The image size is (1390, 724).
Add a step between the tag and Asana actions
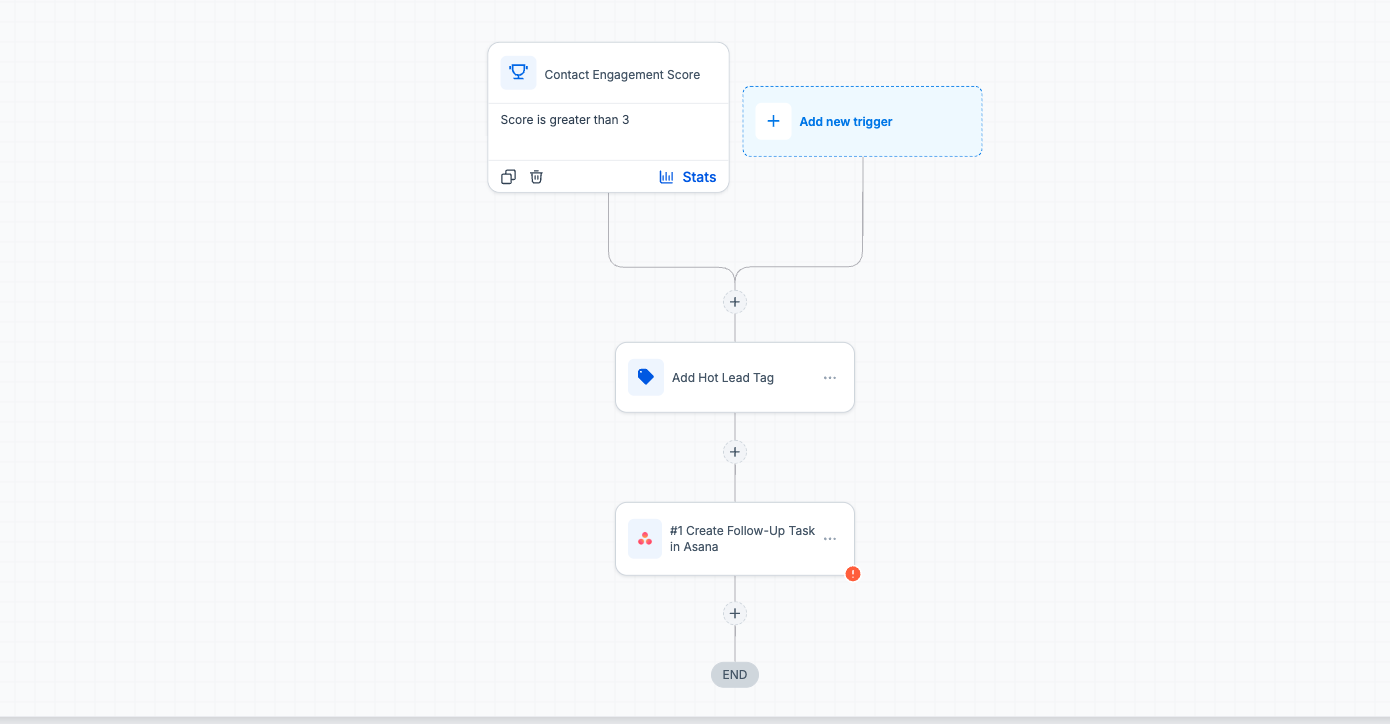(x=735, y=452)
